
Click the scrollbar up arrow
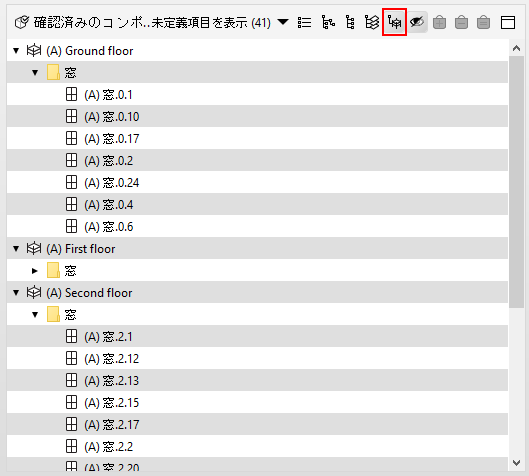516,48
